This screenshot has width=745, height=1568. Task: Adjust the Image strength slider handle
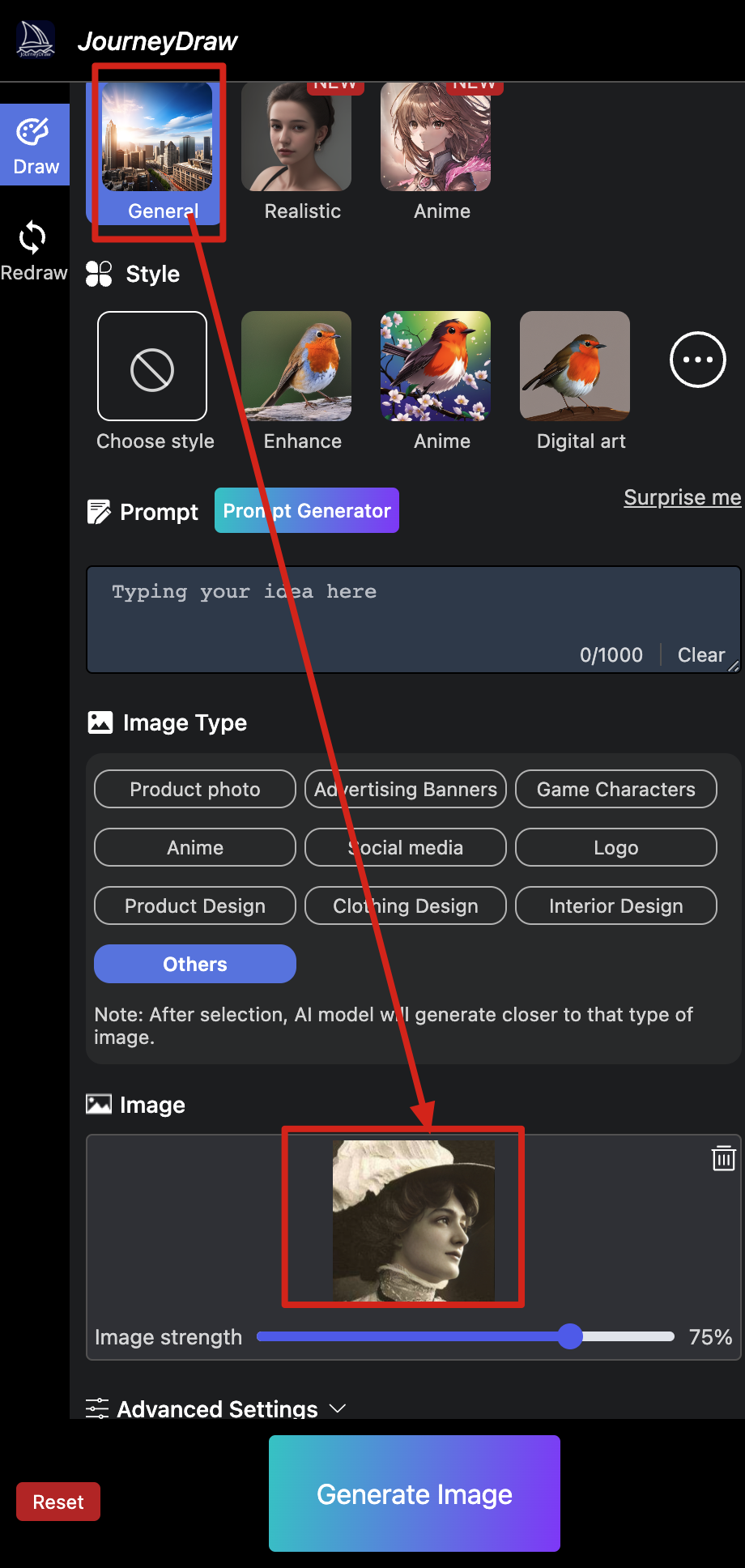coord(570,1336)
